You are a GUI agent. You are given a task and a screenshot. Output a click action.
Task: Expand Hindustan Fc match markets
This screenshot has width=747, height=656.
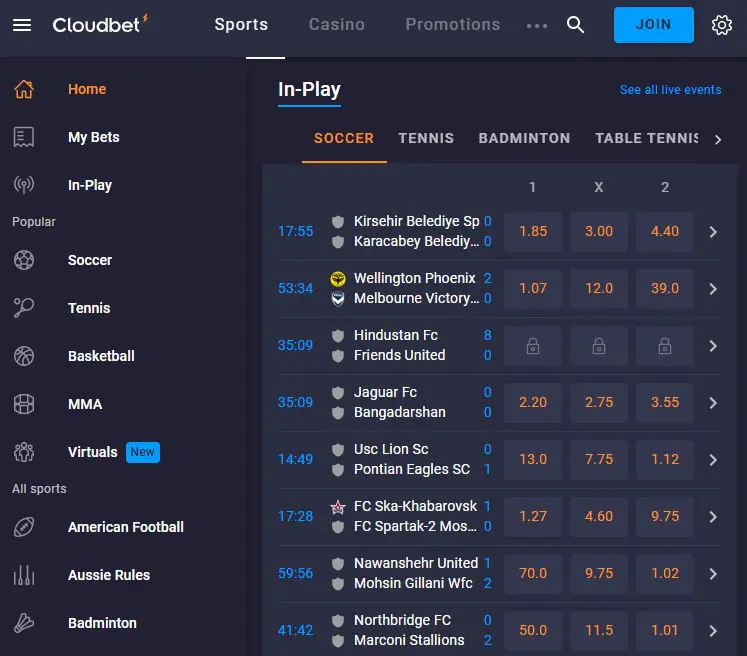713,346
